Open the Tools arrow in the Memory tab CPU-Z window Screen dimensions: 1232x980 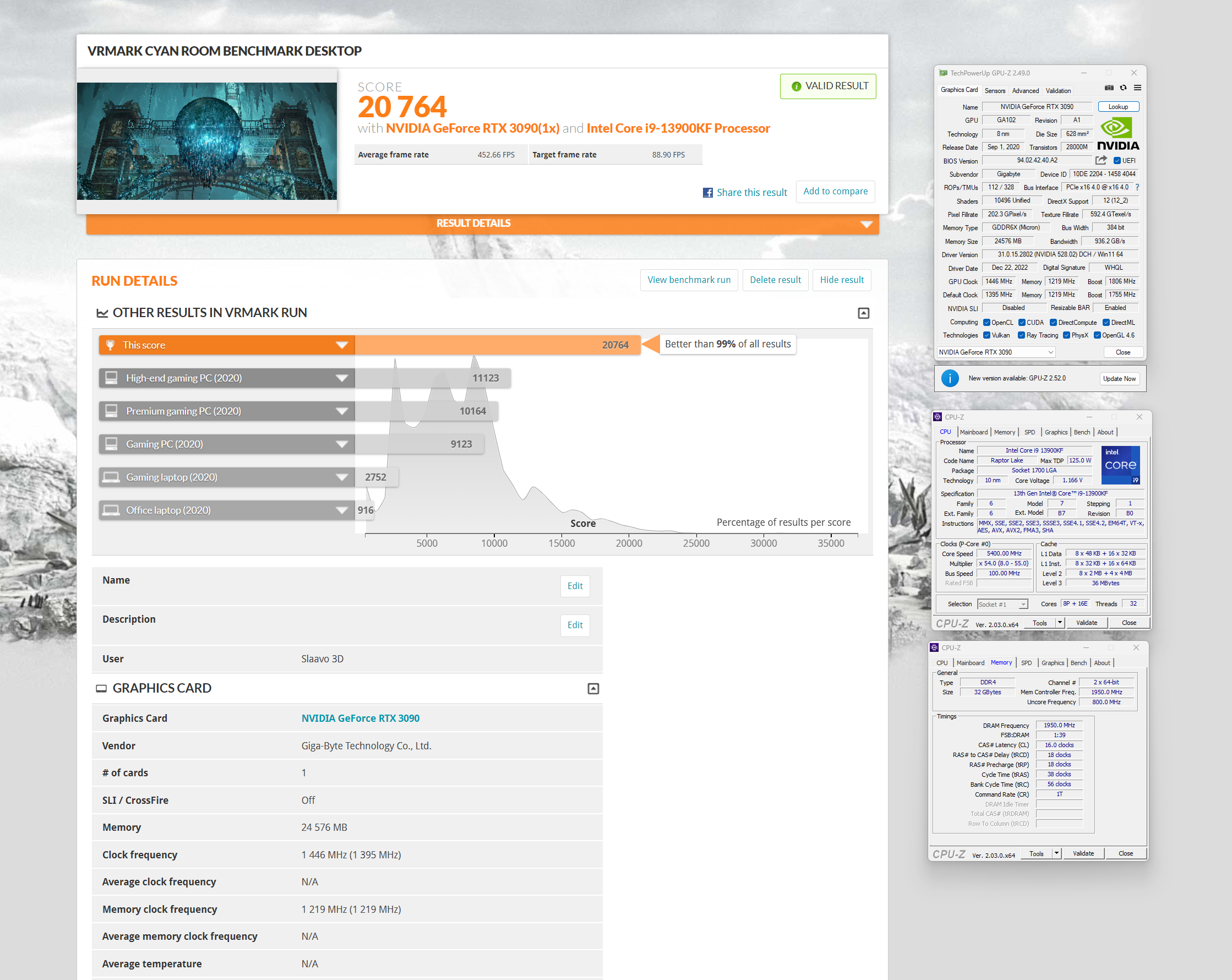coord(1056,854)
